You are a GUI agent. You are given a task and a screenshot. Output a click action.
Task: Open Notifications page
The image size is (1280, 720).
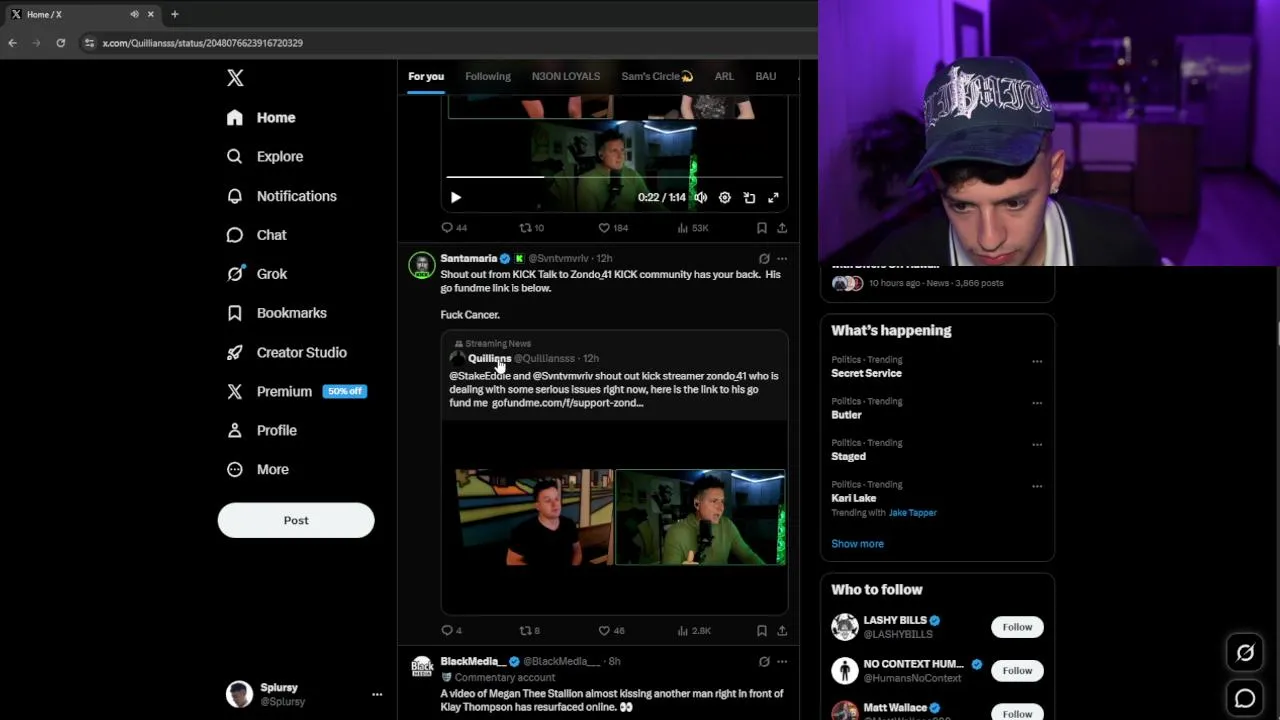(x=282, y=196)
